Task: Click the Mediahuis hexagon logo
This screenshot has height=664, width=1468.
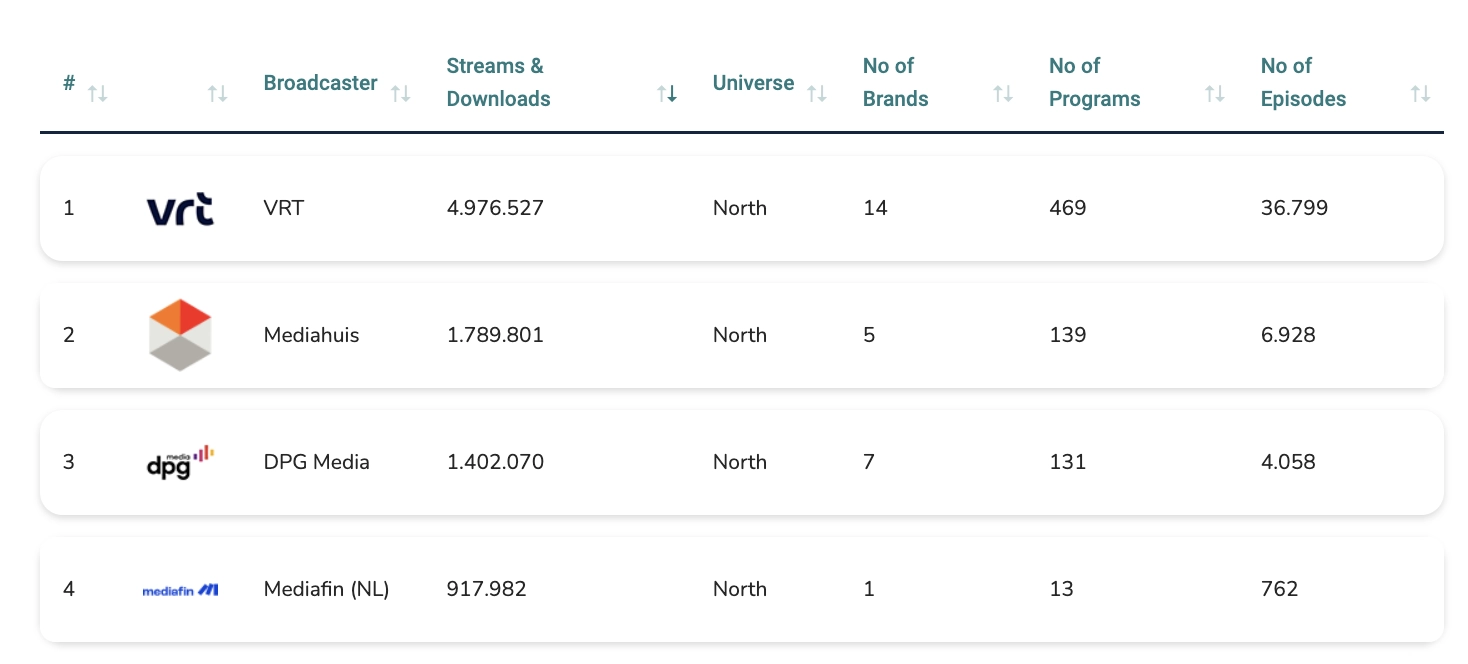Action: pyautogui.click(x=180, y=335)
